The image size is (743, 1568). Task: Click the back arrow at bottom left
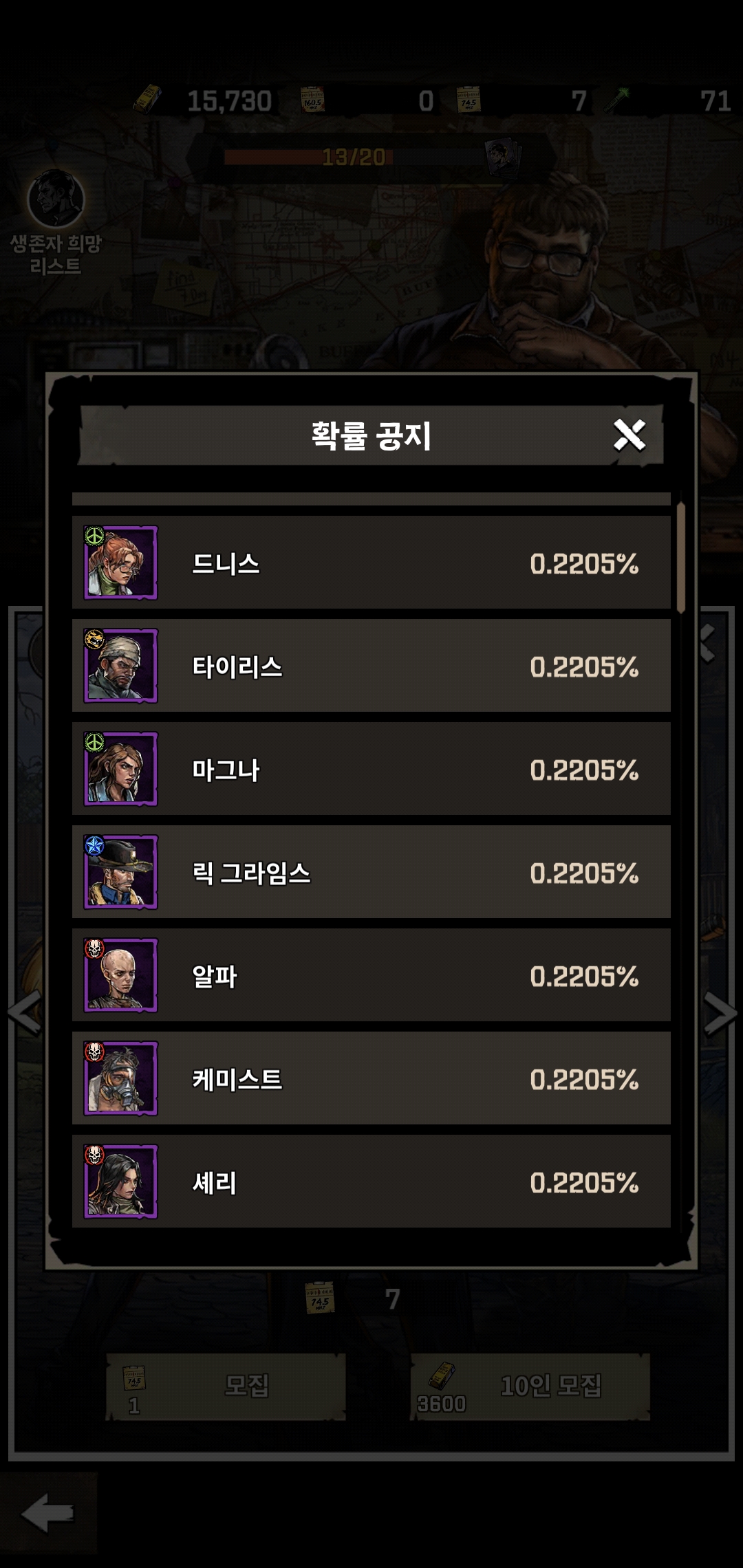(x=47, y=1513)
